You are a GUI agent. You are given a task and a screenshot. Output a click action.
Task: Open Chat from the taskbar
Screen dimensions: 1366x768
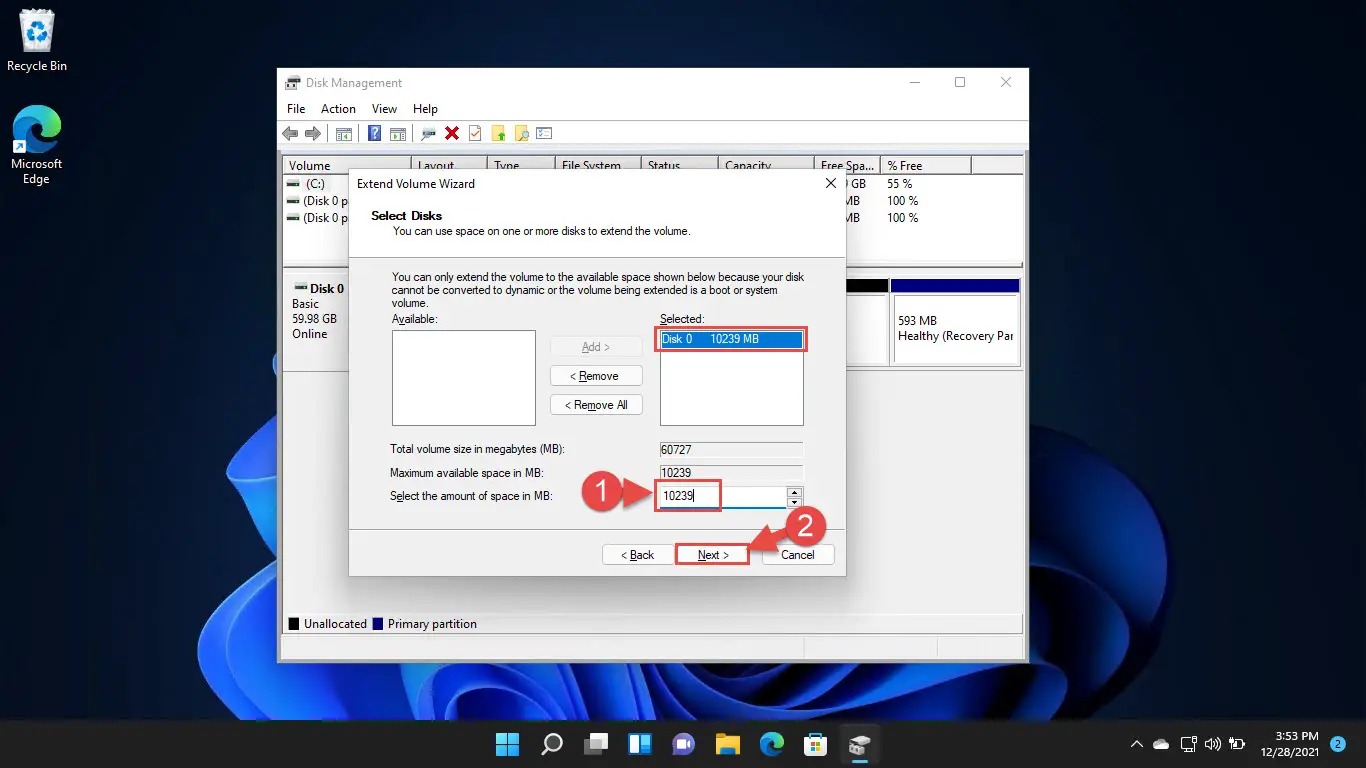tap(684, 744)
